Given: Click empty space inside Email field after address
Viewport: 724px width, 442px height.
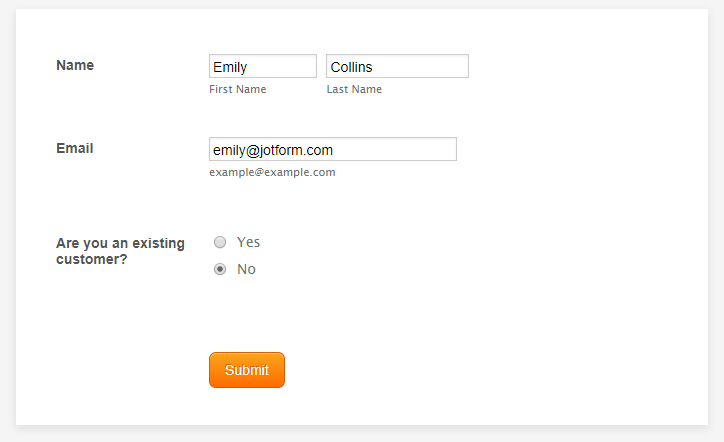Looking at the screenshot, I should click(400, 150).
